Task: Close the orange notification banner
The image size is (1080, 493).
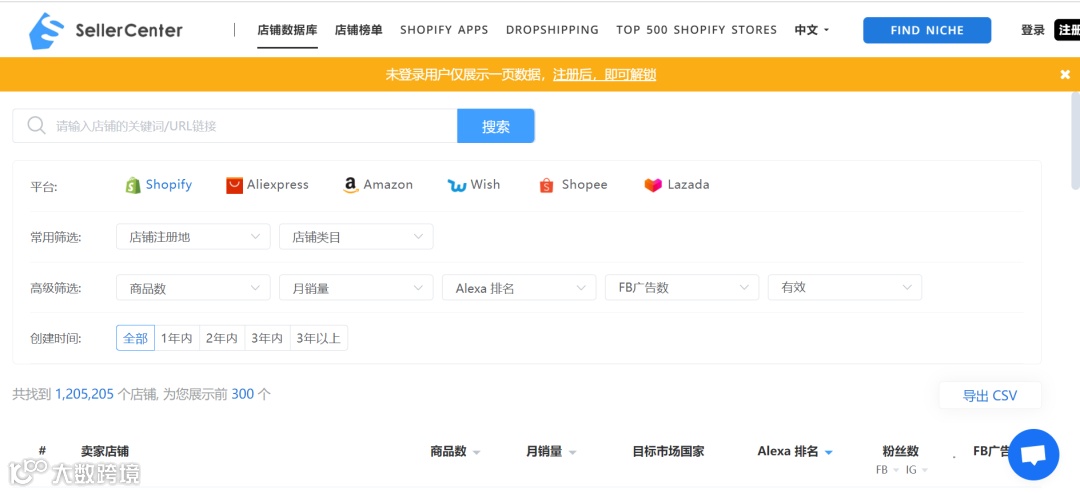Action: tap(1065, 74)
